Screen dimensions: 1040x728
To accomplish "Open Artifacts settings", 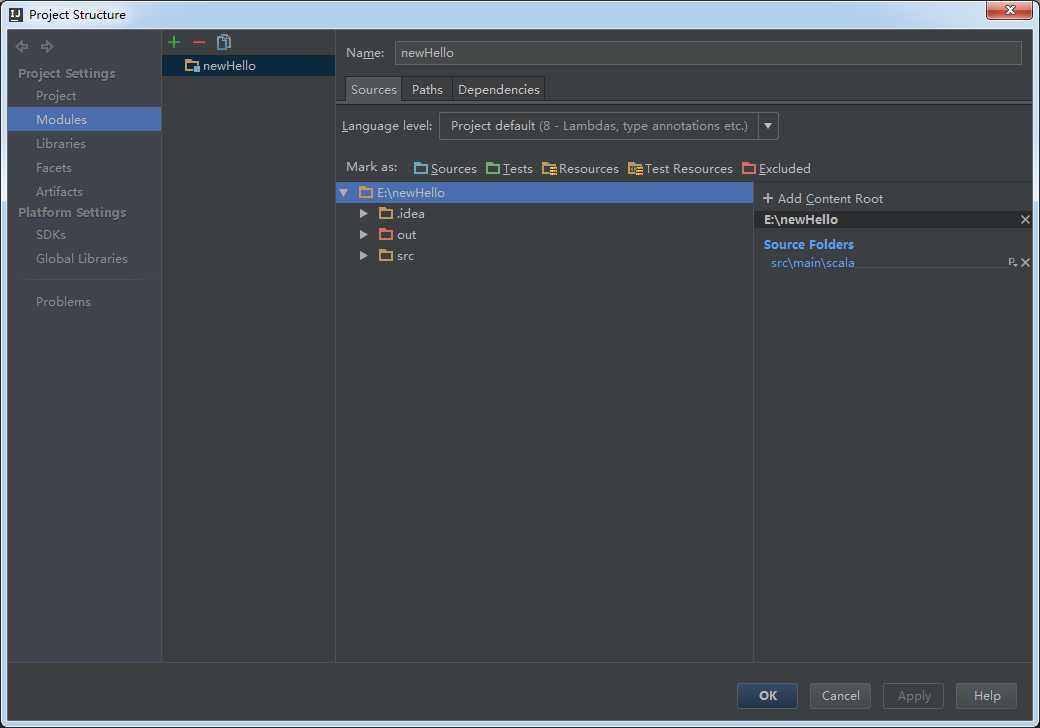I will 60,192.
